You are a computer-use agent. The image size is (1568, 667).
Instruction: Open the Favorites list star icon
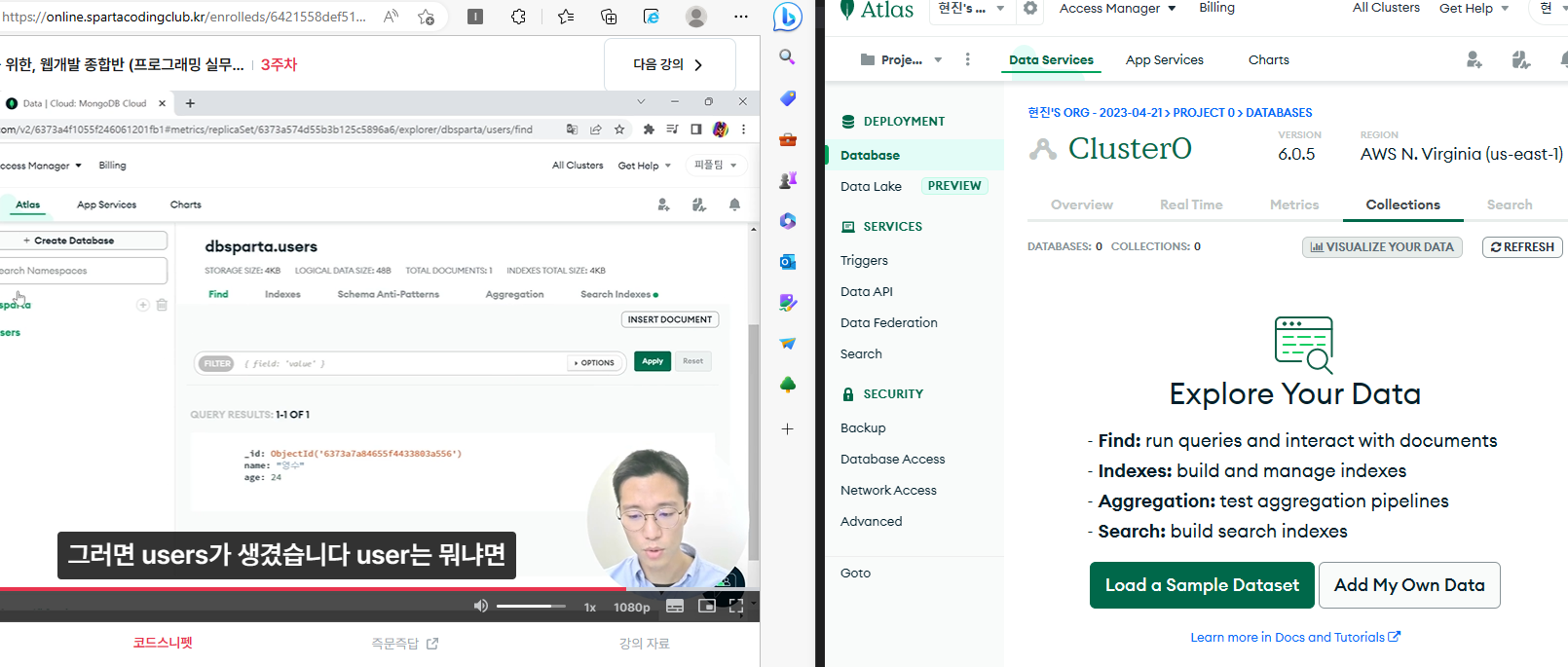pos(566,17)
